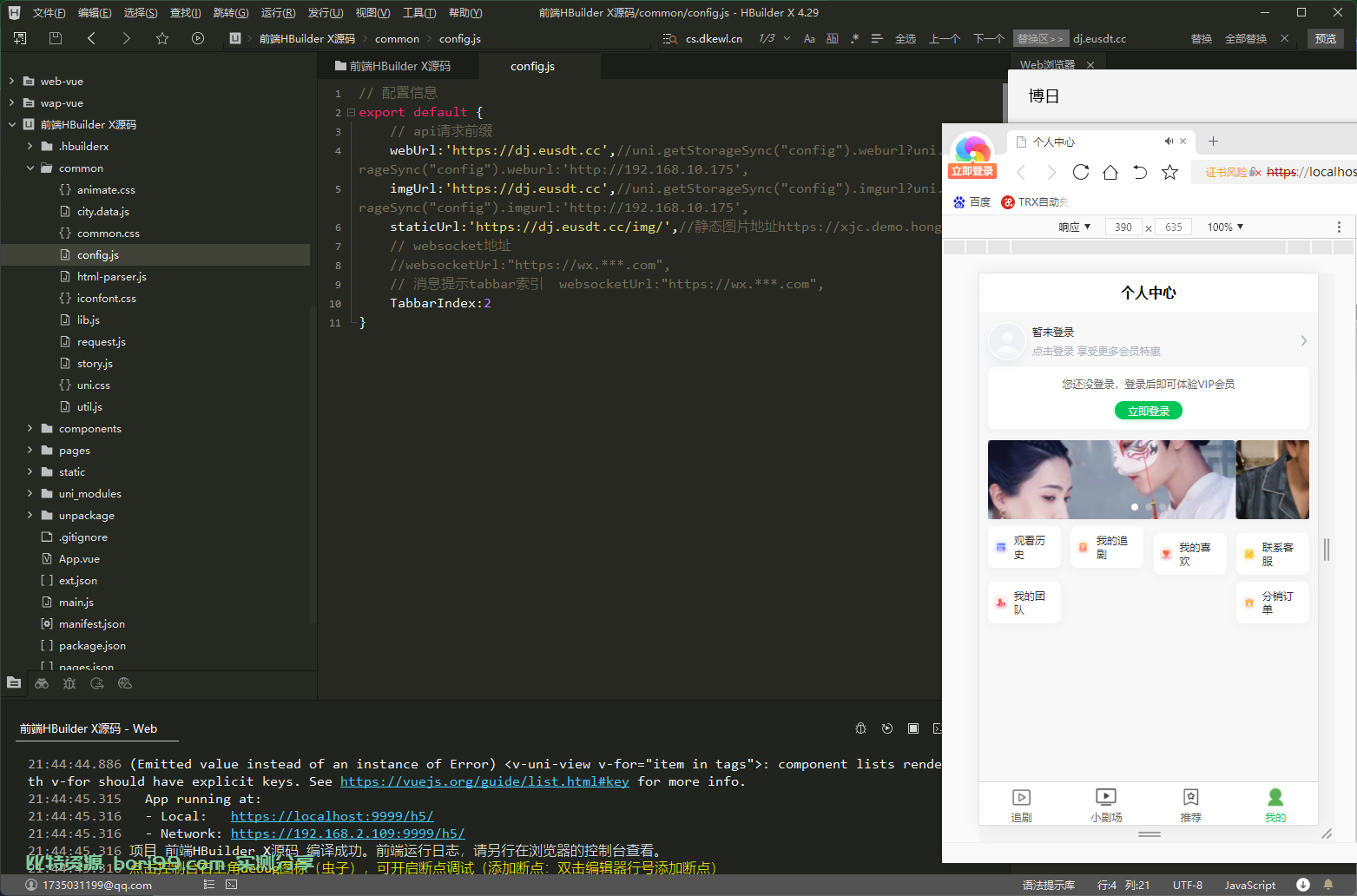Expand the wap-vue project folder

pos(11,102)
